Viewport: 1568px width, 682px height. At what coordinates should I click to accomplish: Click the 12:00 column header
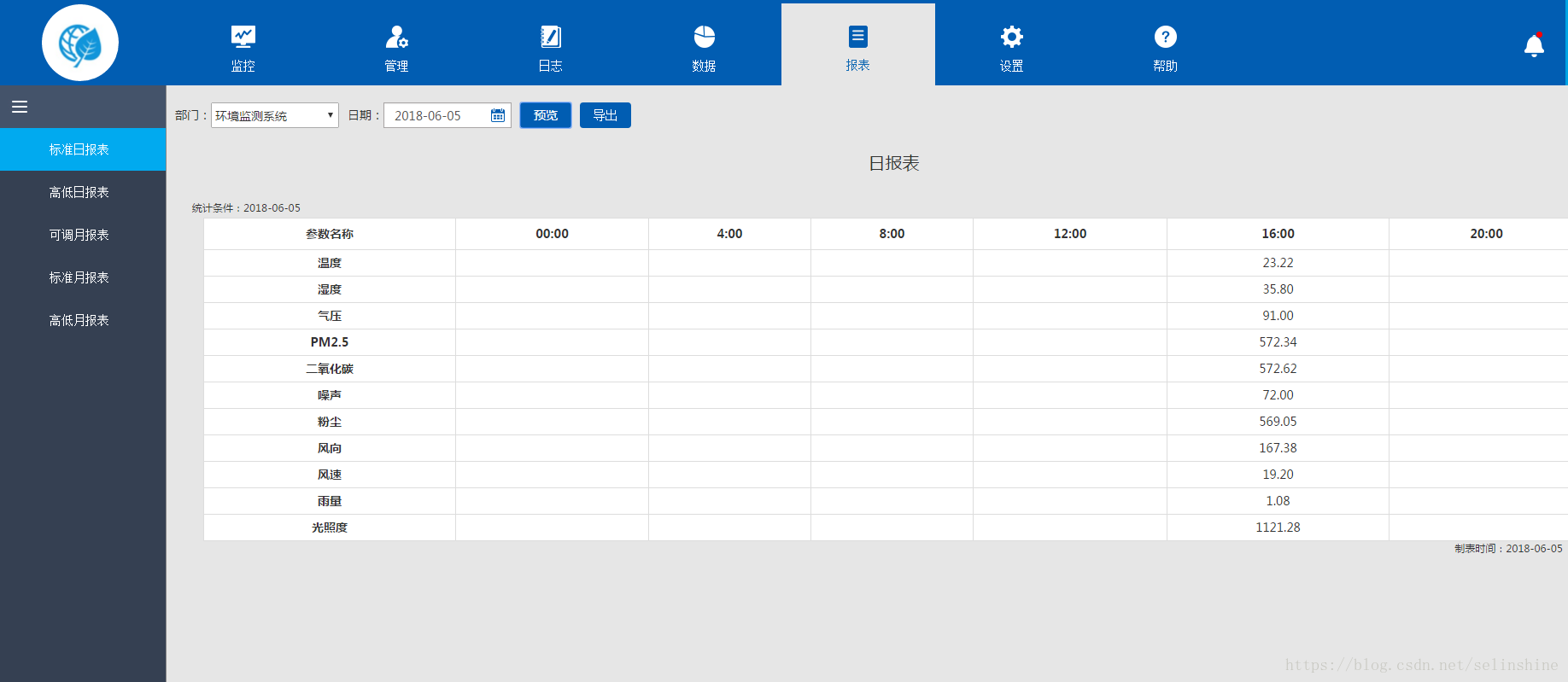tap(1070, 234)
